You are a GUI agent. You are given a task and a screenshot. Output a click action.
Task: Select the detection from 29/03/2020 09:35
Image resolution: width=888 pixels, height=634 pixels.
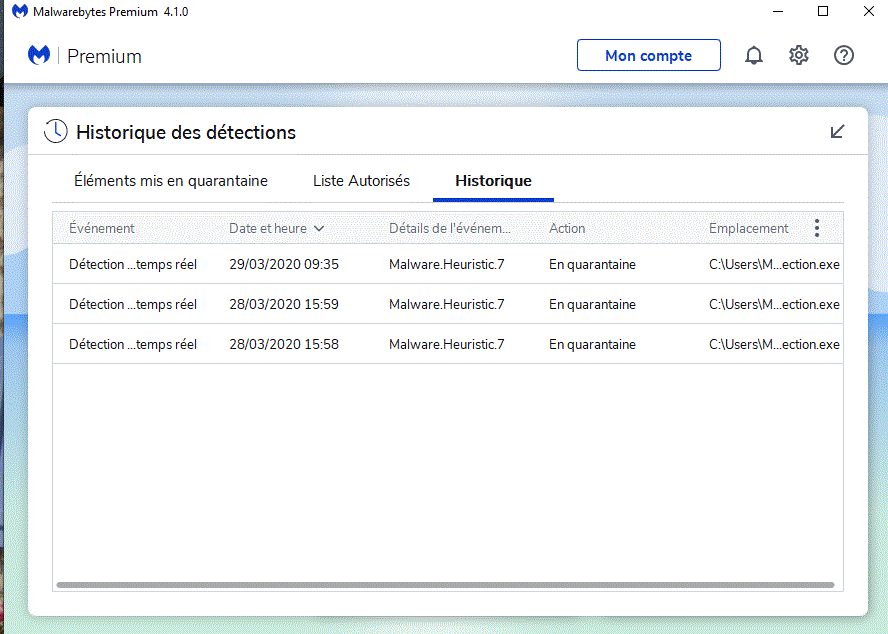pos(448,264)
